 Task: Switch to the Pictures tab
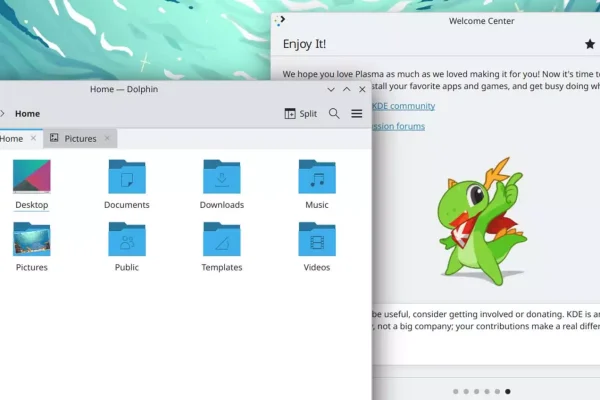80,139
